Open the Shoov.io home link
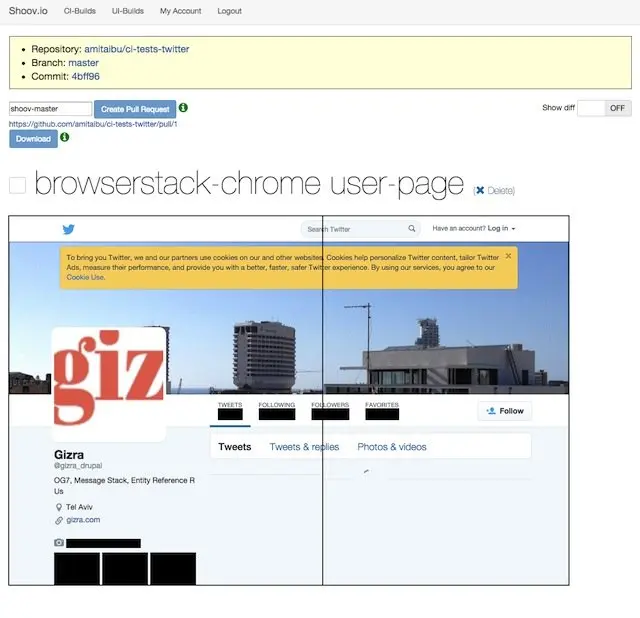640x618 pixels. click(x=28, y=11)
